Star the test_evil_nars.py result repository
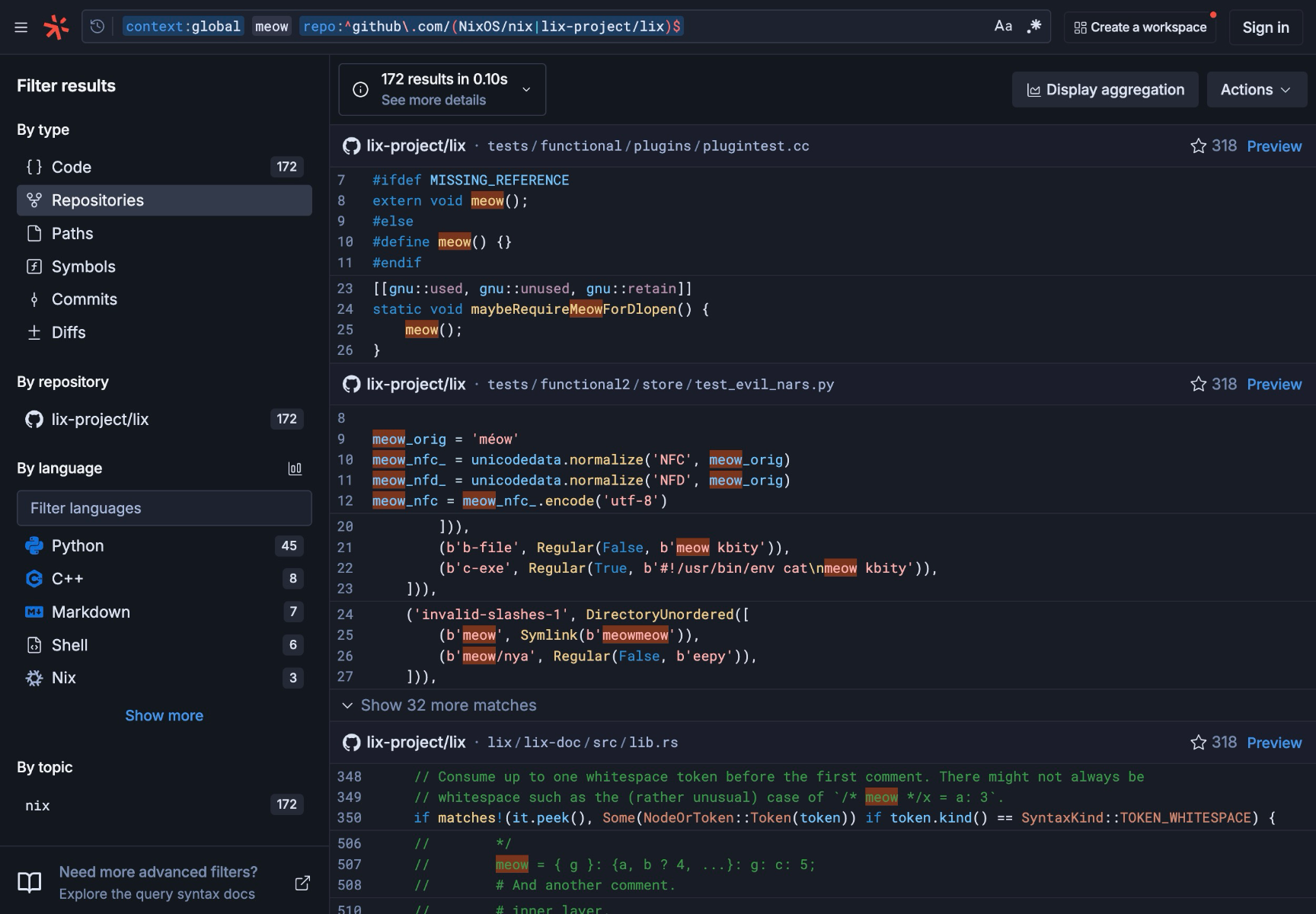The height and width of the screenshot is (914, 1316). click(x=1198, y=384)
